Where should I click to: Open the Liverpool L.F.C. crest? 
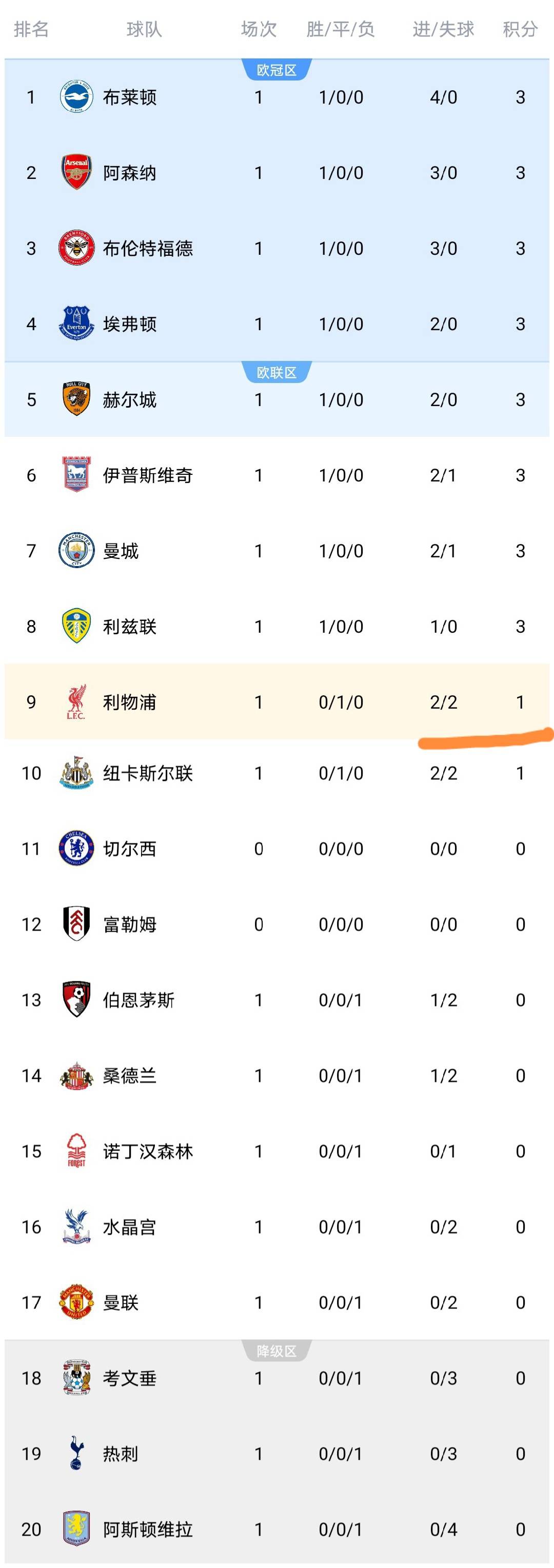pos(76,701)
